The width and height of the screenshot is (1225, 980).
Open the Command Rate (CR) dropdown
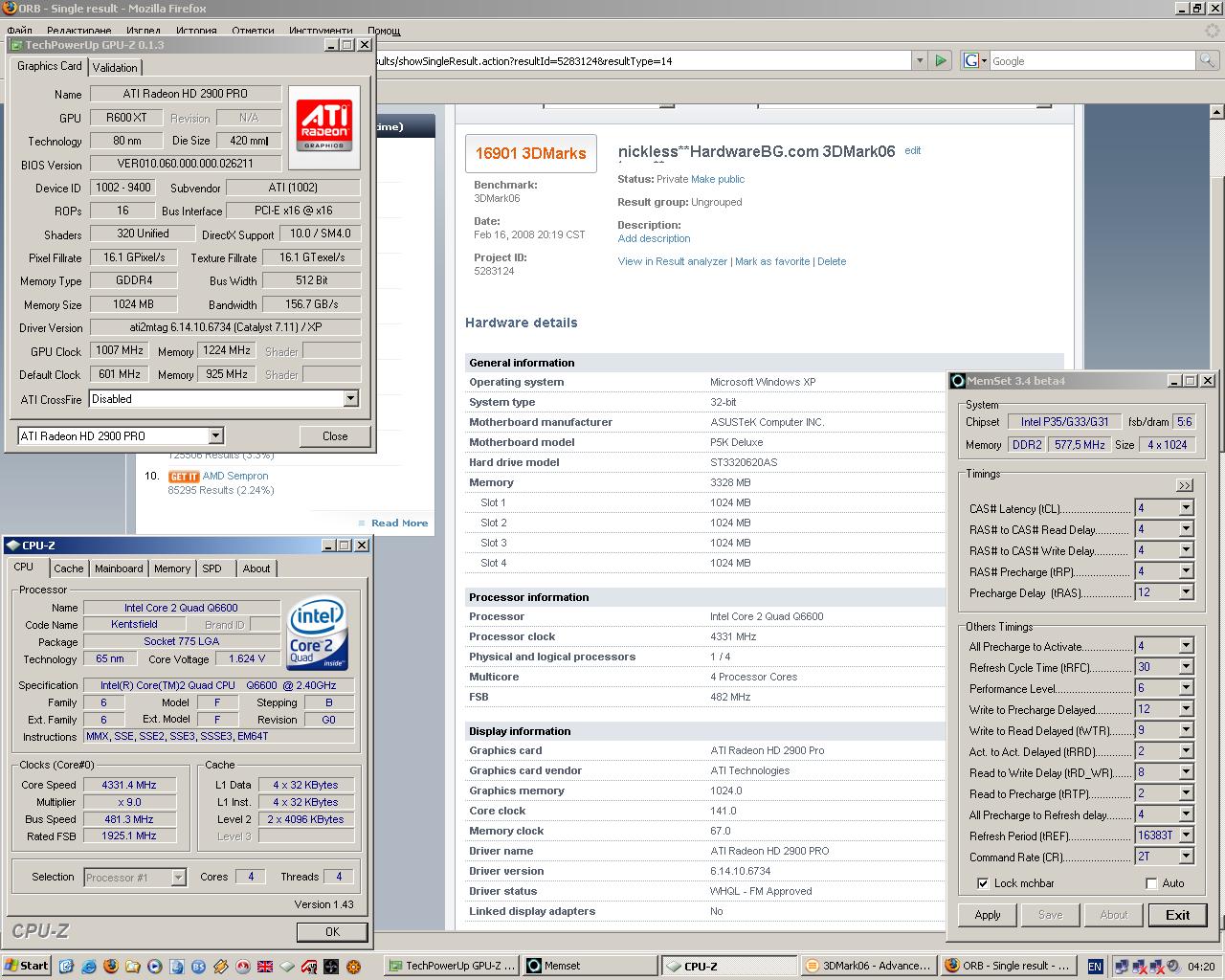[1186, 857]
